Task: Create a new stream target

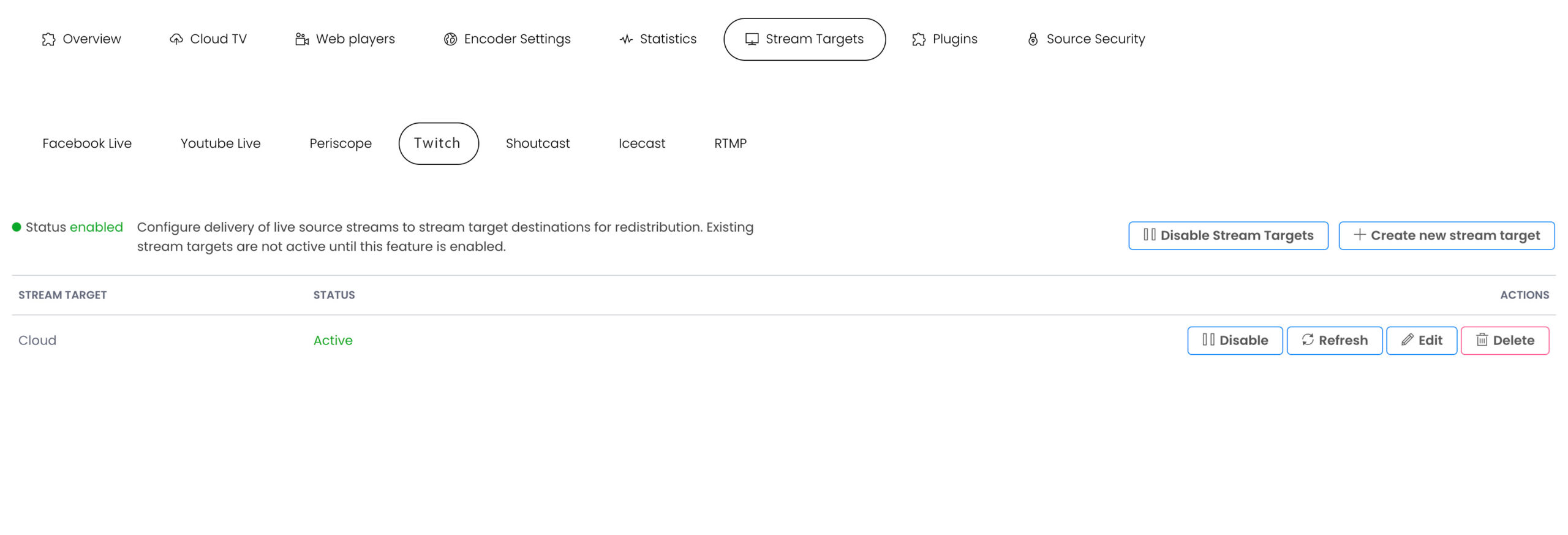Action: [1446, 236]
